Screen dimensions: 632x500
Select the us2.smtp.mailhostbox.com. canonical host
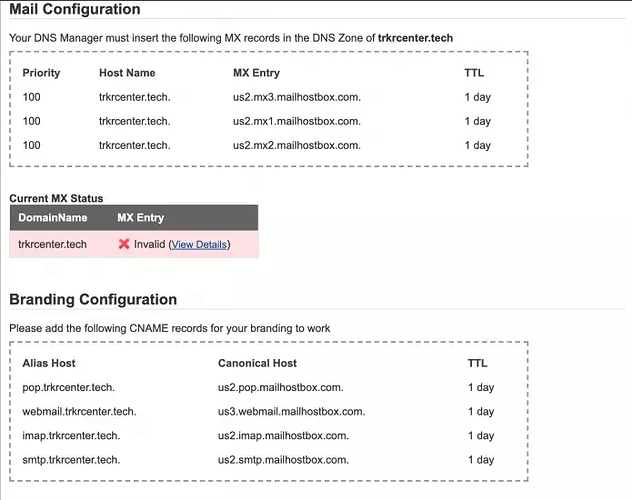coord(283,460)
